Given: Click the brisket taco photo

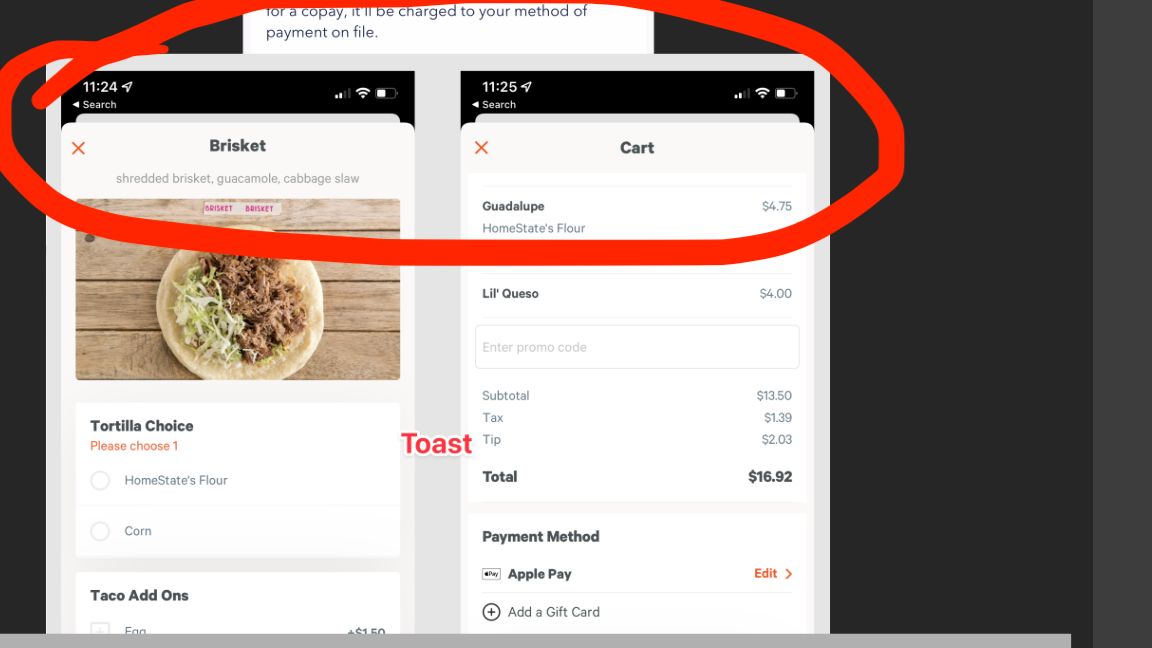Looking at the screenshot, I should (x=238, y=289).
